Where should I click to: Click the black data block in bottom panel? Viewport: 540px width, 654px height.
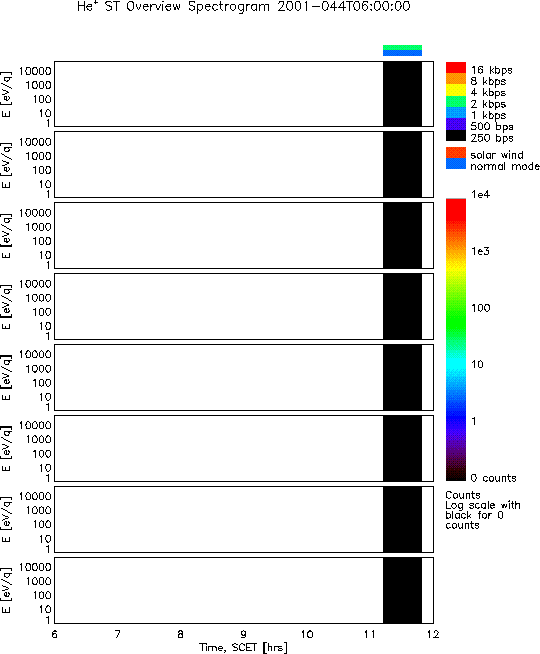402,590
